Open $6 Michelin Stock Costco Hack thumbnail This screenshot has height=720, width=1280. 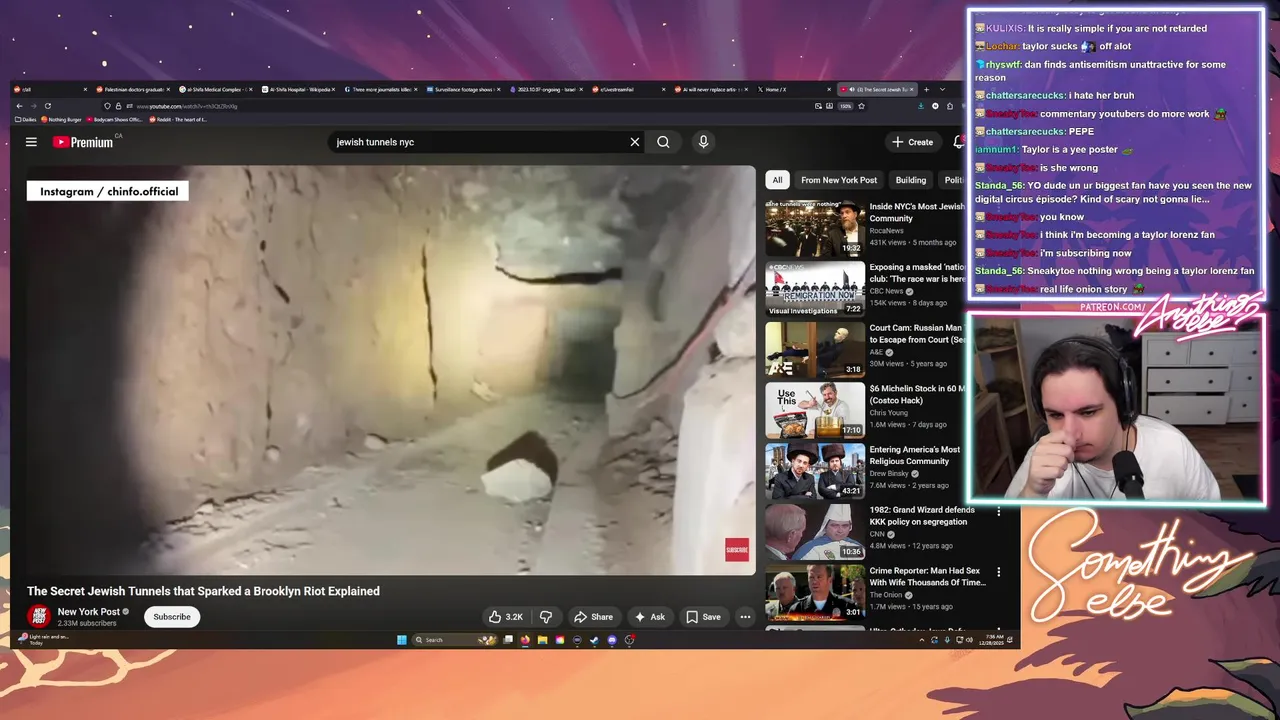pyautogui.click(x=815, y=411)
